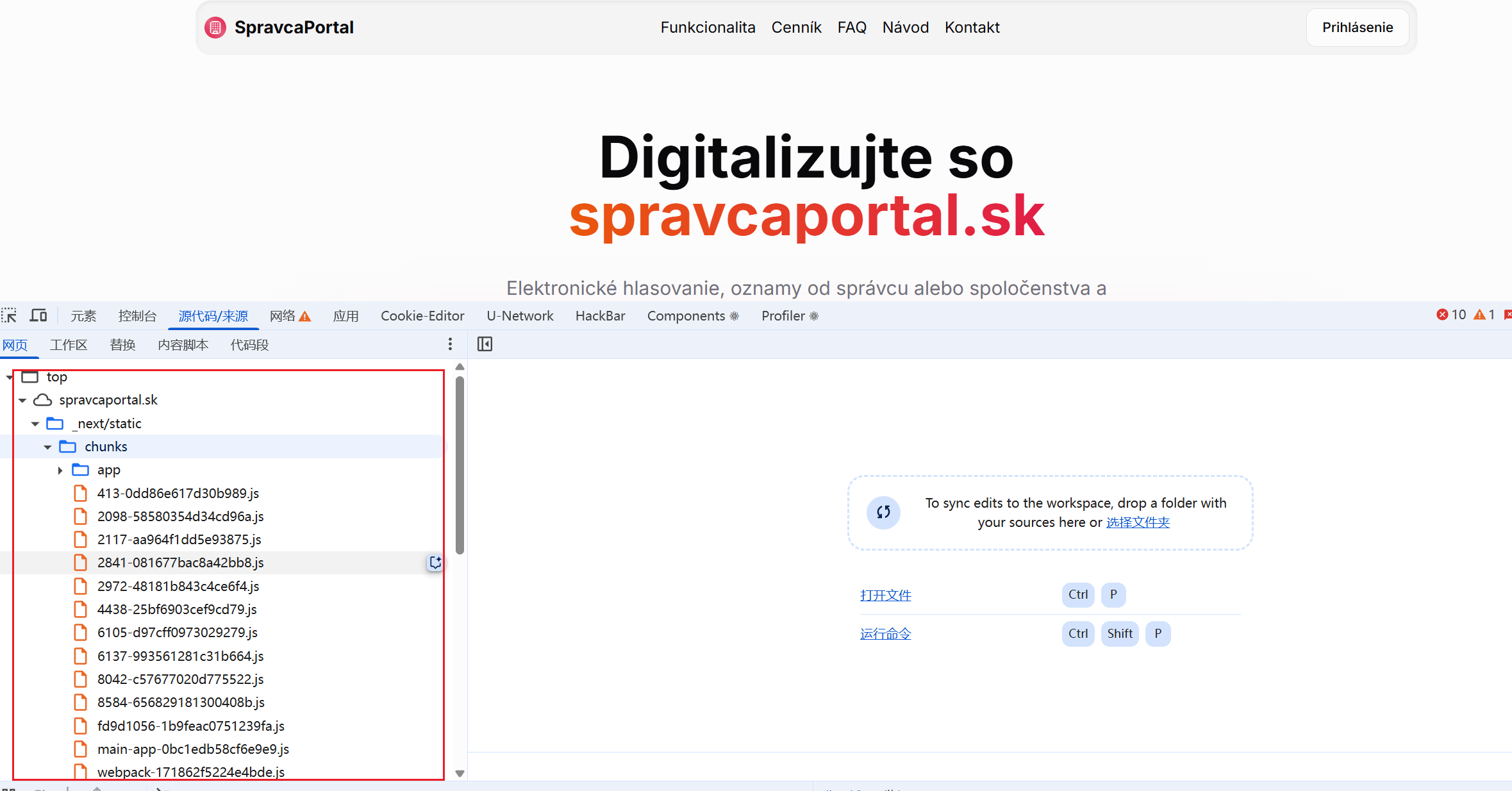This screenshot has height=791, width=1512.
Task: Click the warning triangle count icon
Action: pyautogui.click(x=1480, y=315)
